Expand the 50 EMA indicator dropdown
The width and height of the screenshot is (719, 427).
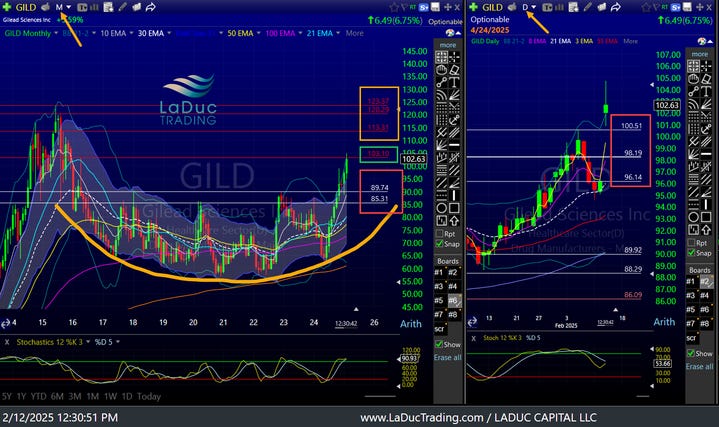[259, 33]
